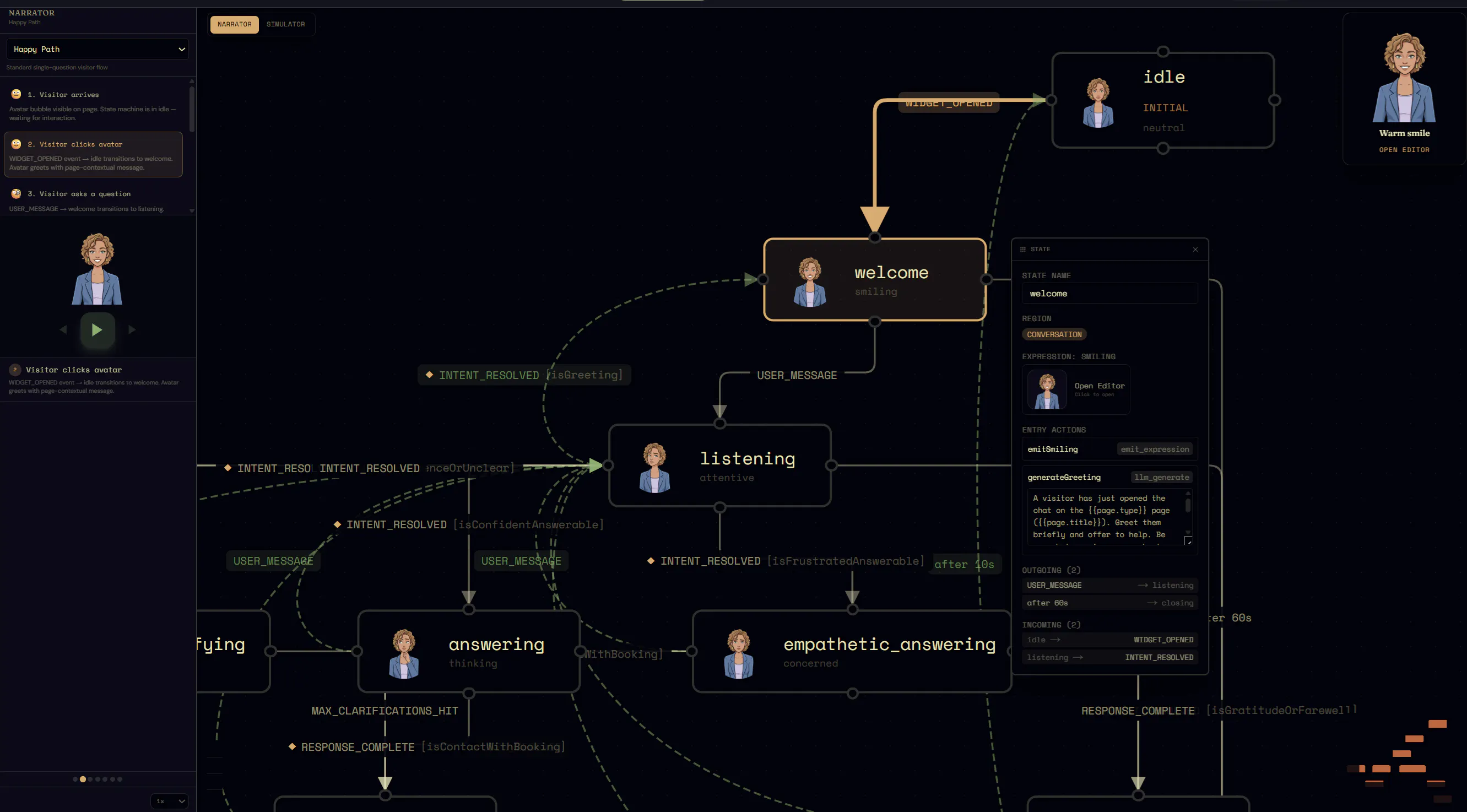Select the listening state node

click(x=720, y=465)
